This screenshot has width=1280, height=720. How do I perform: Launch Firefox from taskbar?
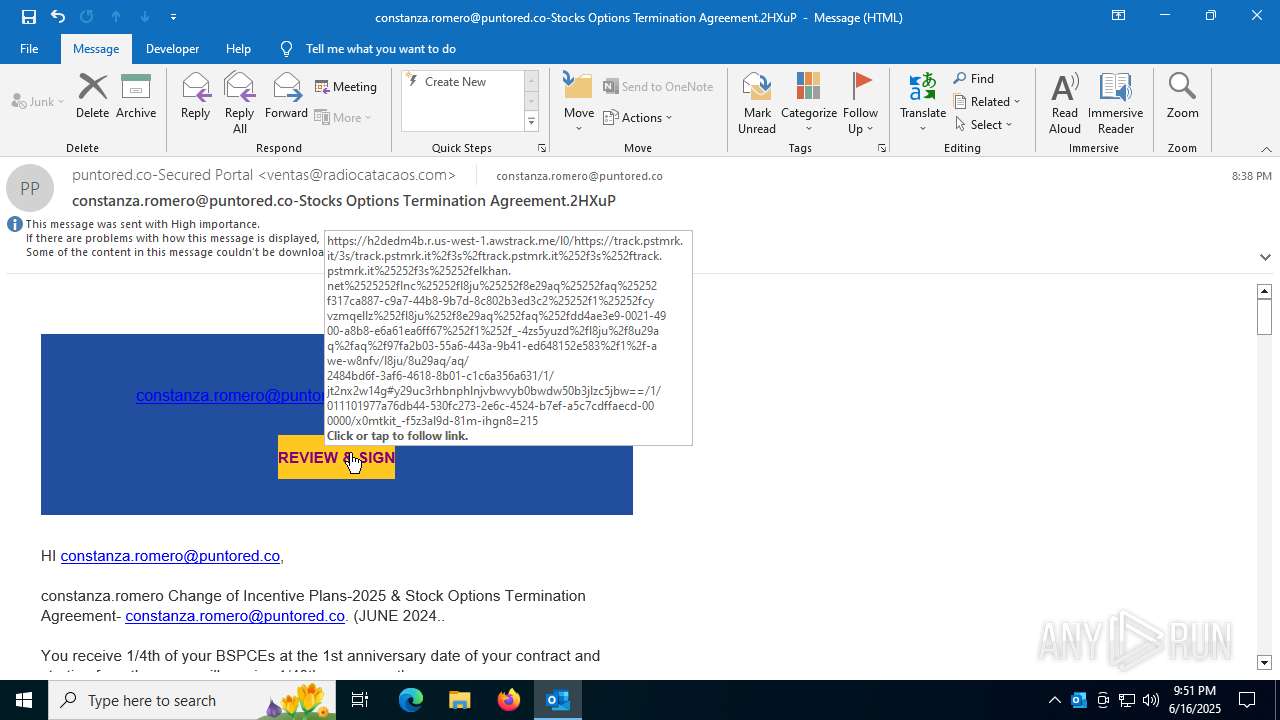click(509, 700)
